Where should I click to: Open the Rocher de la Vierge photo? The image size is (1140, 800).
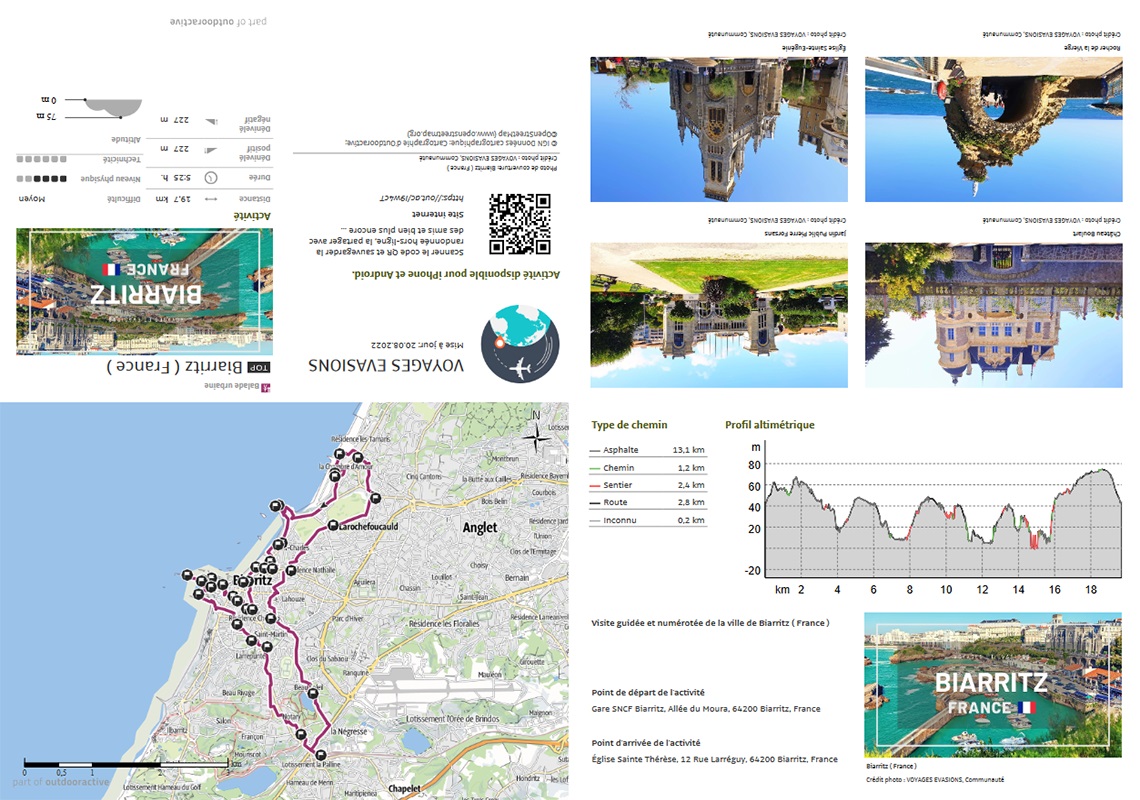pyautogui.click(x=994, y=129)
